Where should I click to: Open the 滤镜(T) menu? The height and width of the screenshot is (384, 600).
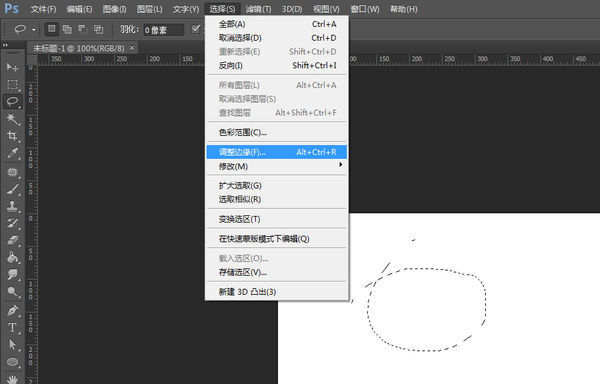pos(259,9)
